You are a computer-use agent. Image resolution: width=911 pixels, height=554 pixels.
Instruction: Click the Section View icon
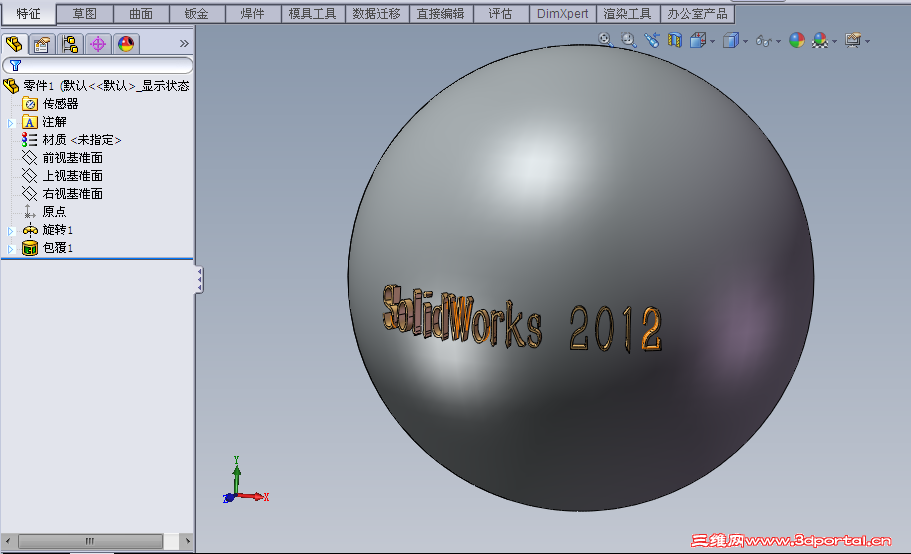(675, 39)
